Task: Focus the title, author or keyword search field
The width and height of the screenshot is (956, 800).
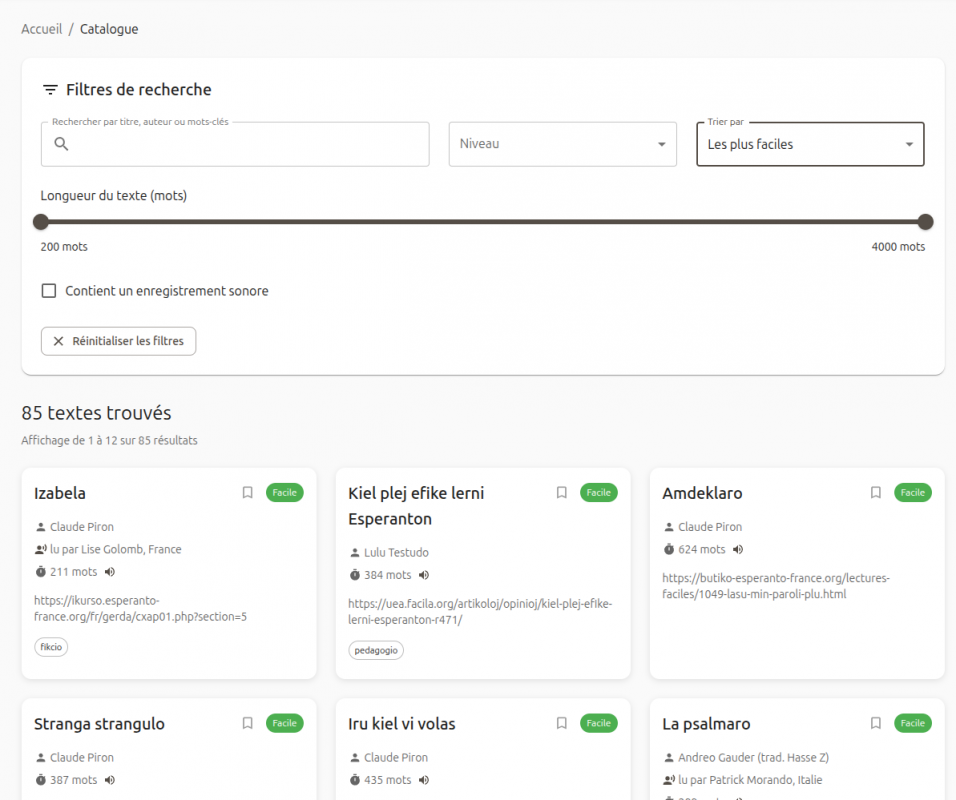Action: [245, 144]
